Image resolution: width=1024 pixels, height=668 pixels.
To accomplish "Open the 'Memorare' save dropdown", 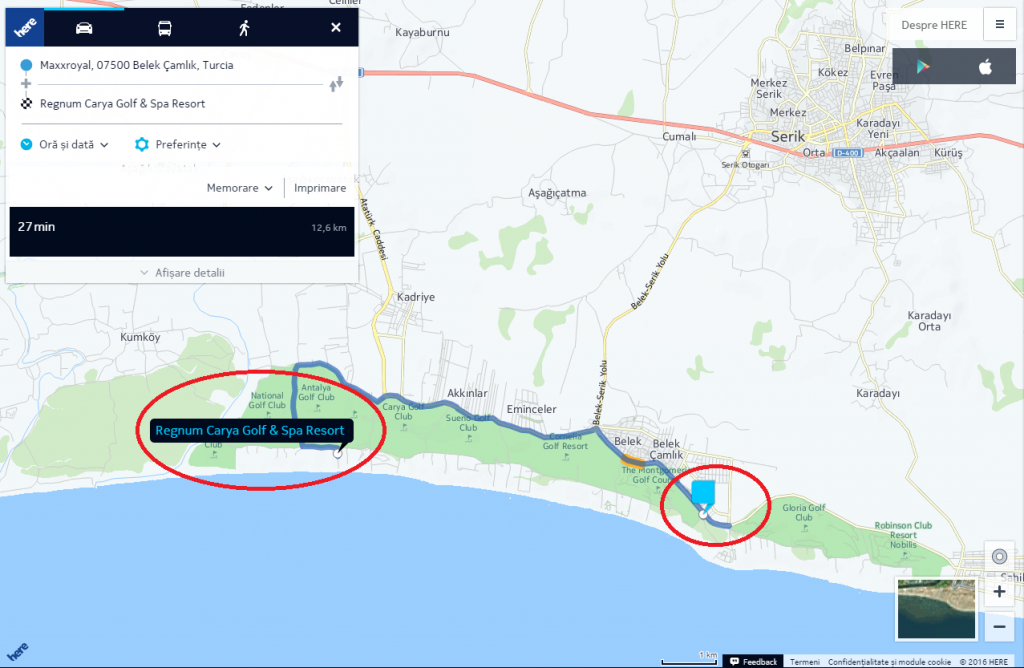I will (240, 188).
